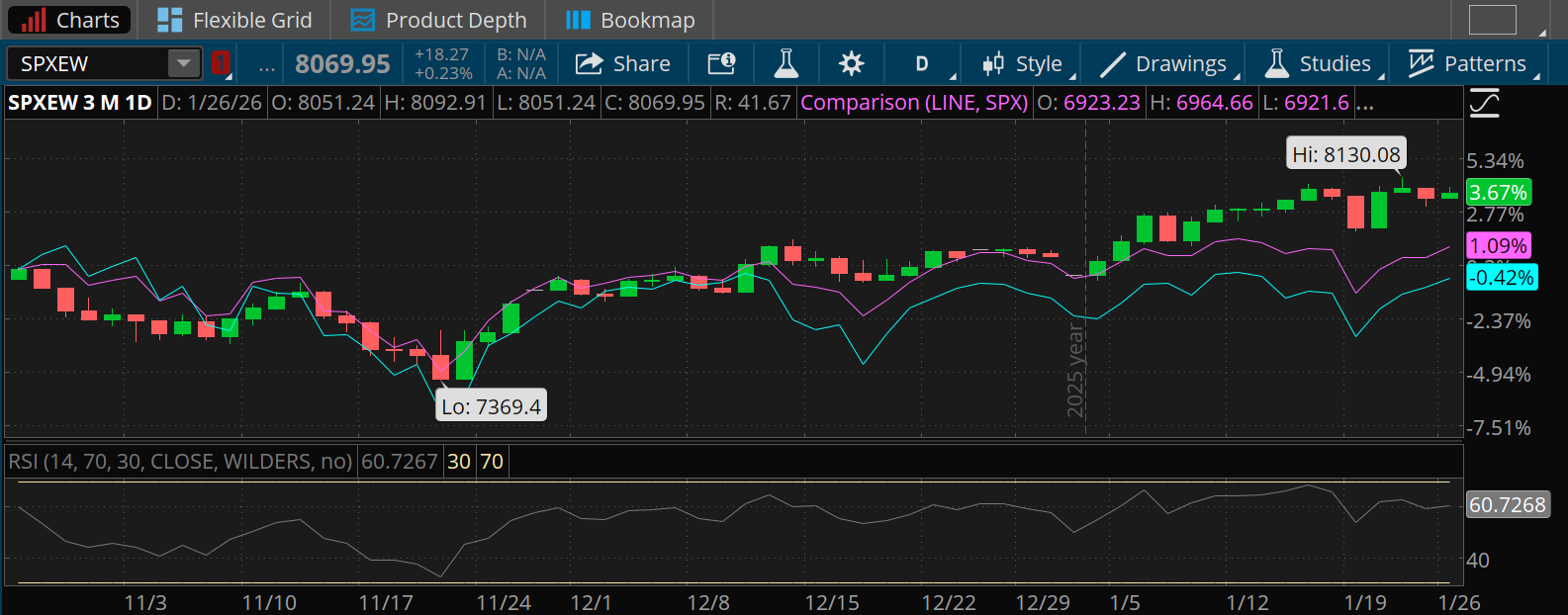Click the cyan -0.42% comparison label
1568x615 pixels.
pyautogui.click(x=1502, y=278)
